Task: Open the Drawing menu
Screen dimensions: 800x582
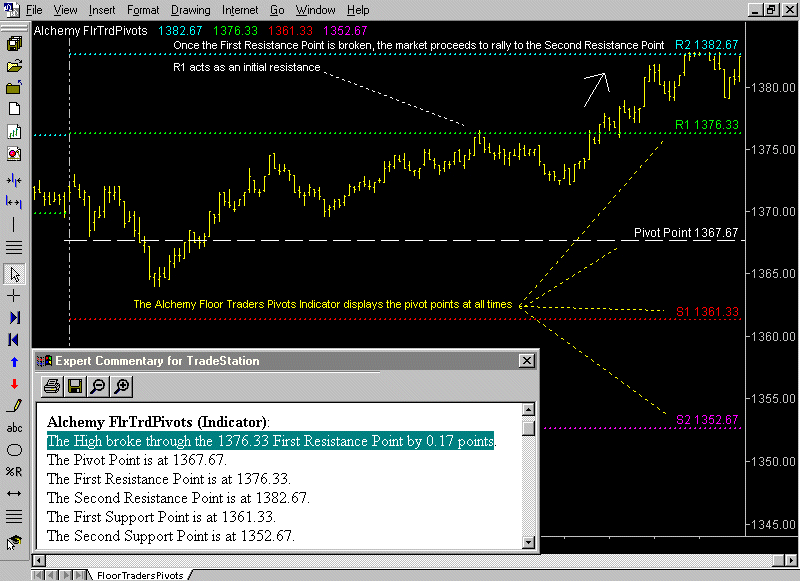Action: 190,10
